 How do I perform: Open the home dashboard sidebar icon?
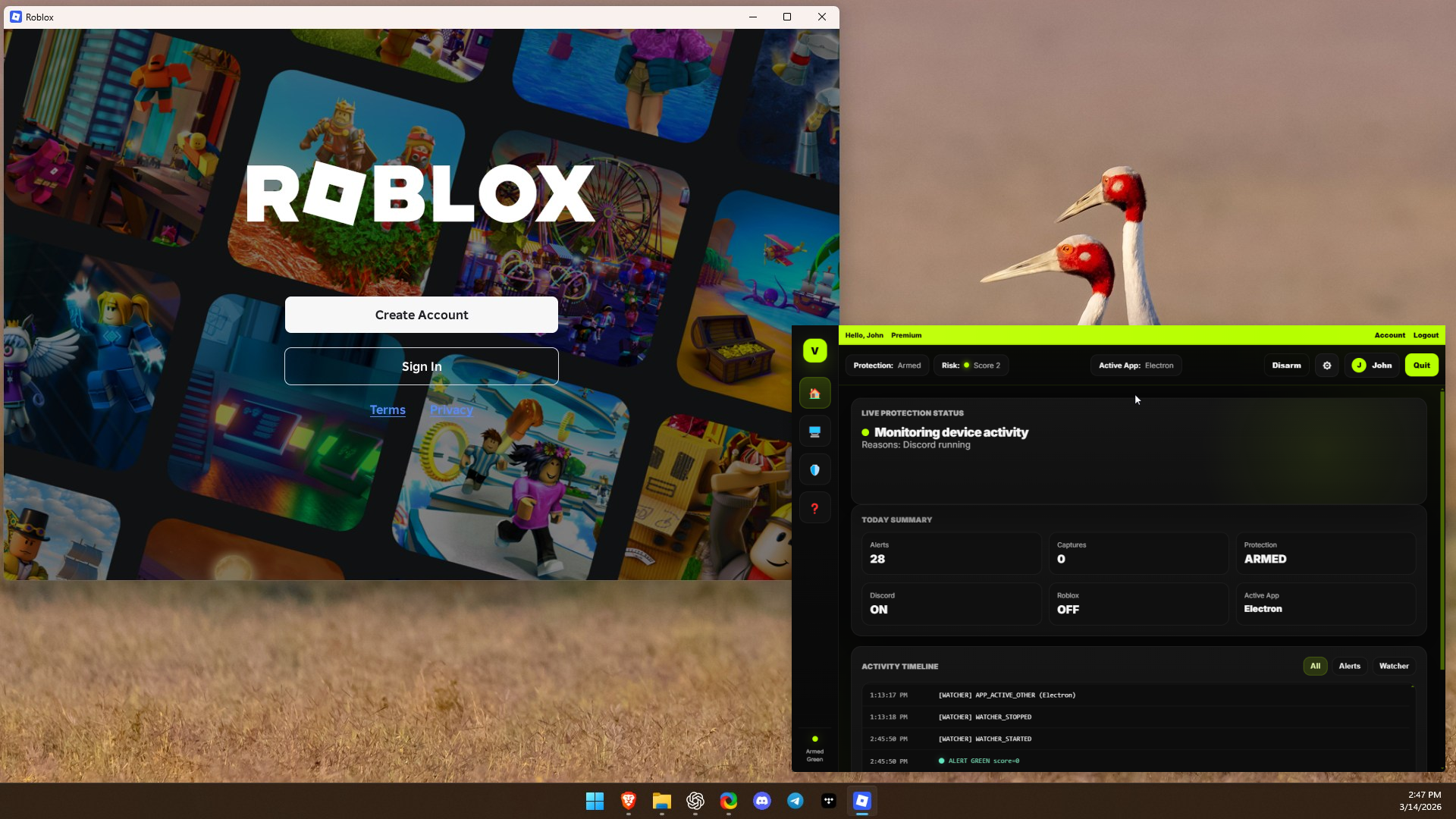(814, 394)
